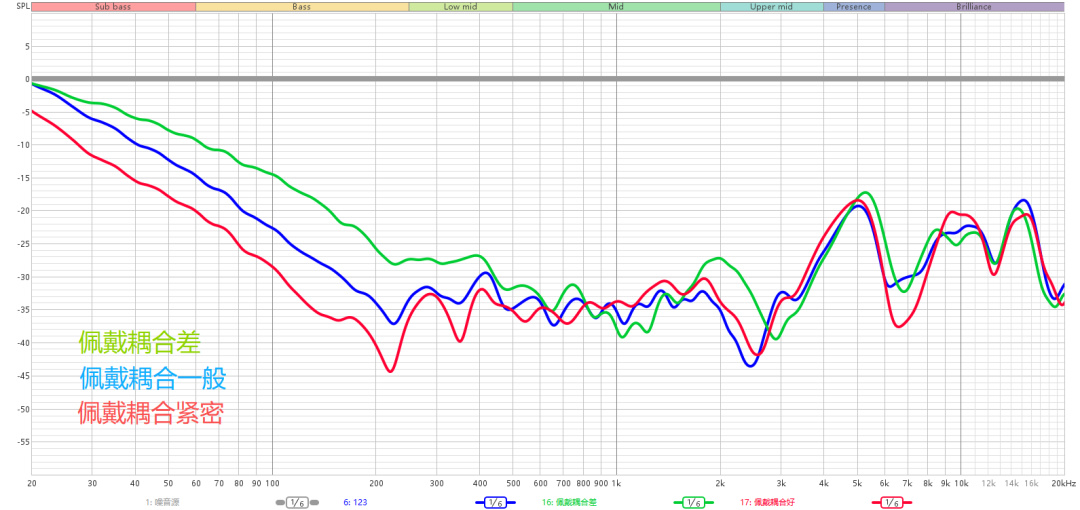Click the Upper mid band header
1080x510 pixels.
771,7
